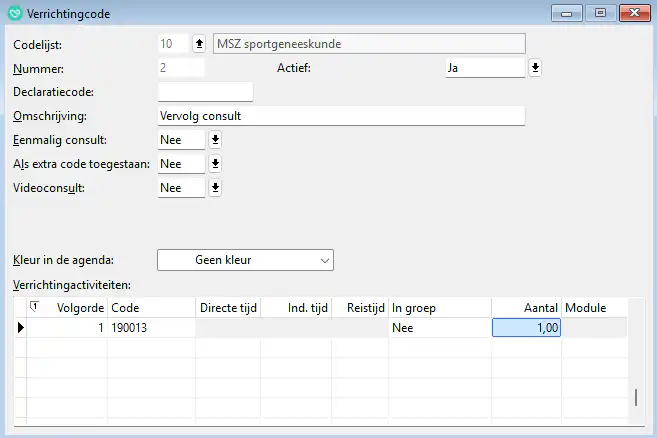Sort by Volgorde column header
The image size is (657, 438).
click(x=67, y=308)
